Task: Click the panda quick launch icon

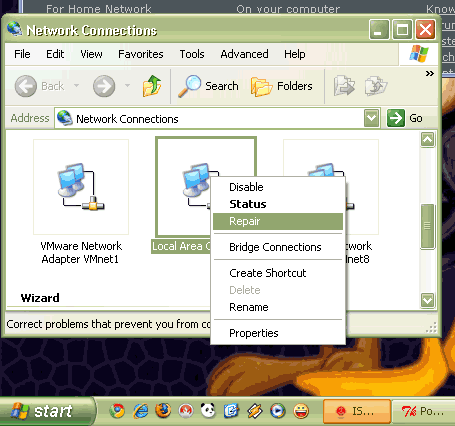Action: click(x=208, y=411)
